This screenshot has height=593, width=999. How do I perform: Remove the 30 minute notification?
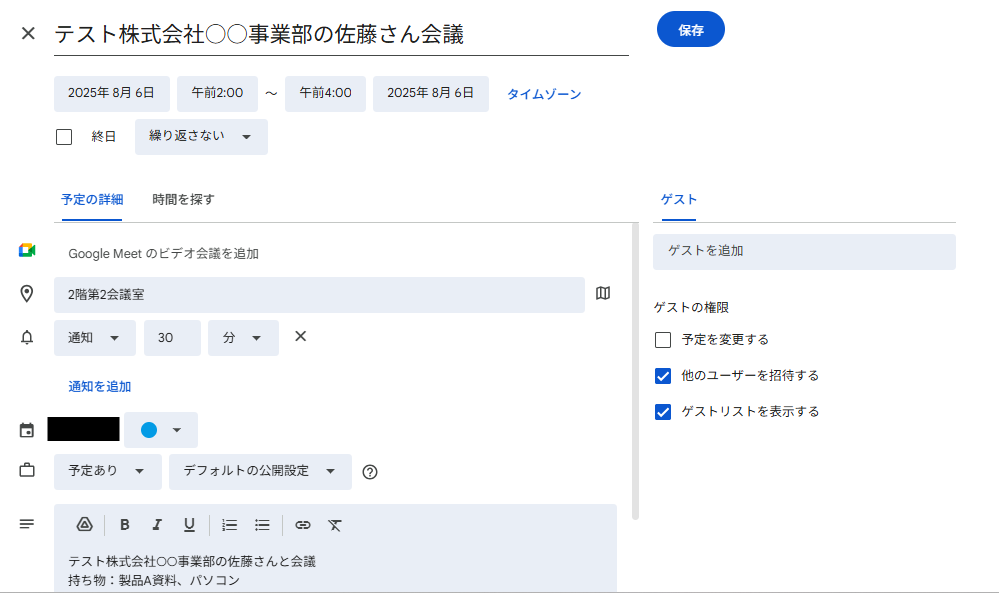(x=300, y=337)
